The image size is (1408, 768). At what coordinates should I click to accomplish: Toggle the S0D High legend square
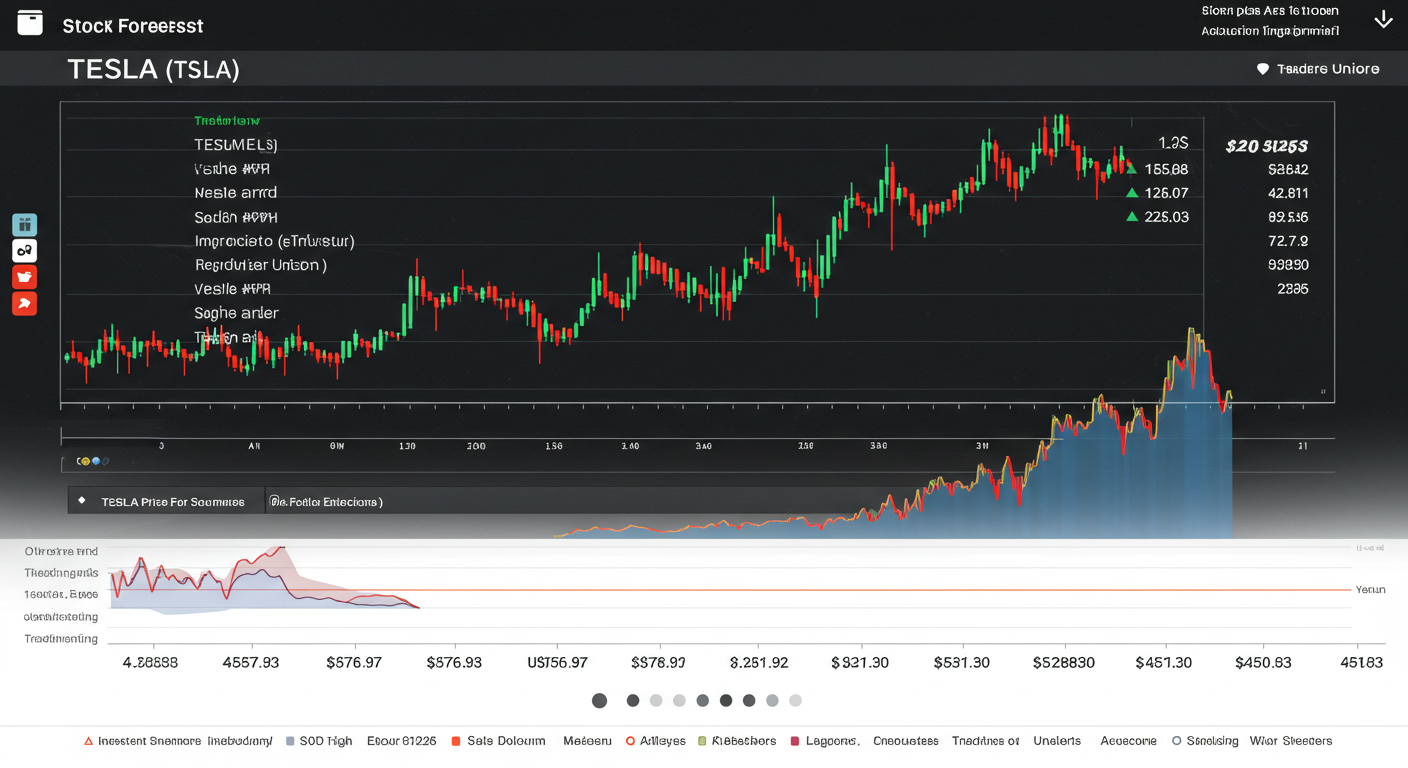(x=290, y=741)
